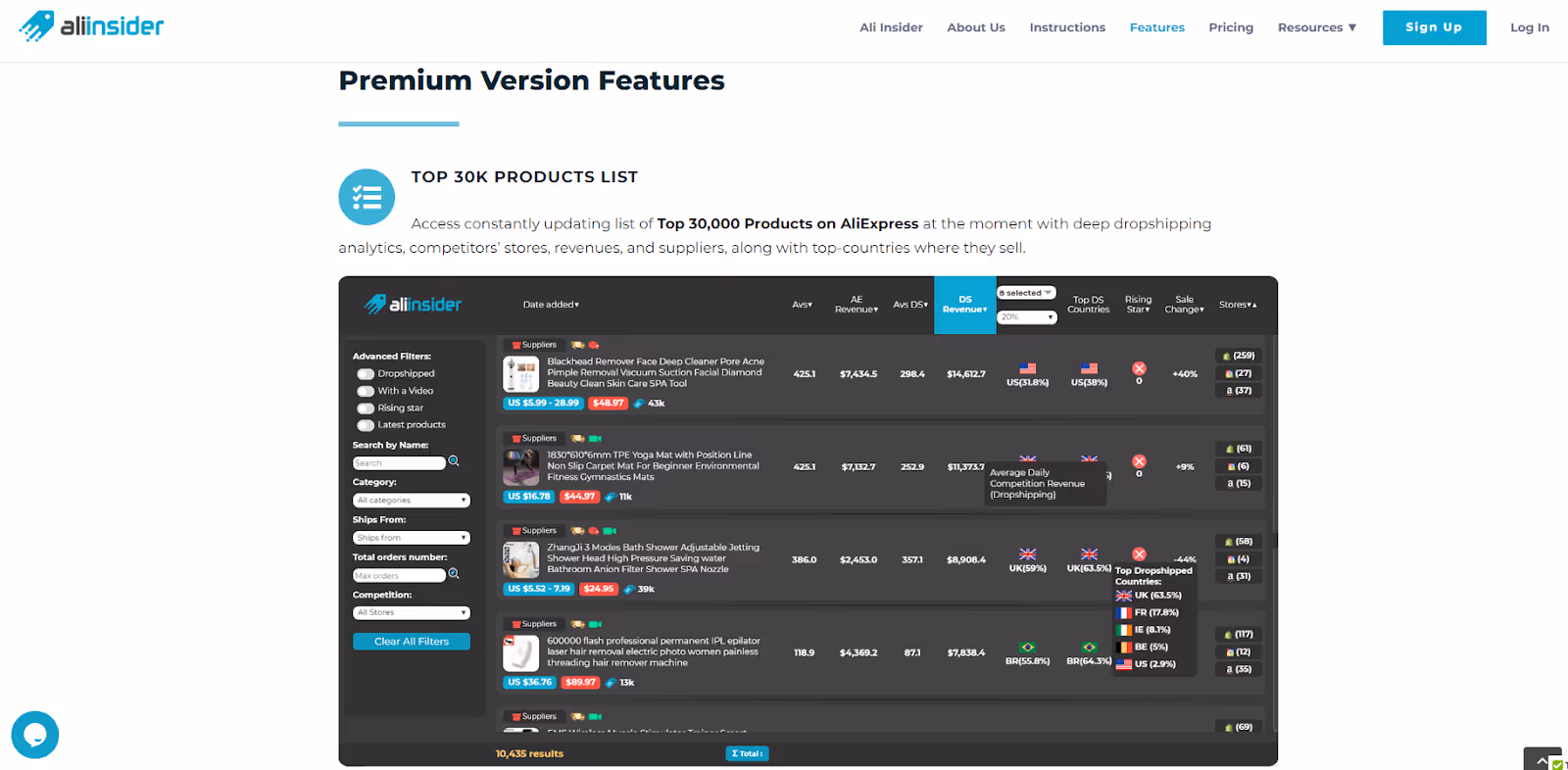
Task: Sort by the DS Revenue column header
Action: 965,305
